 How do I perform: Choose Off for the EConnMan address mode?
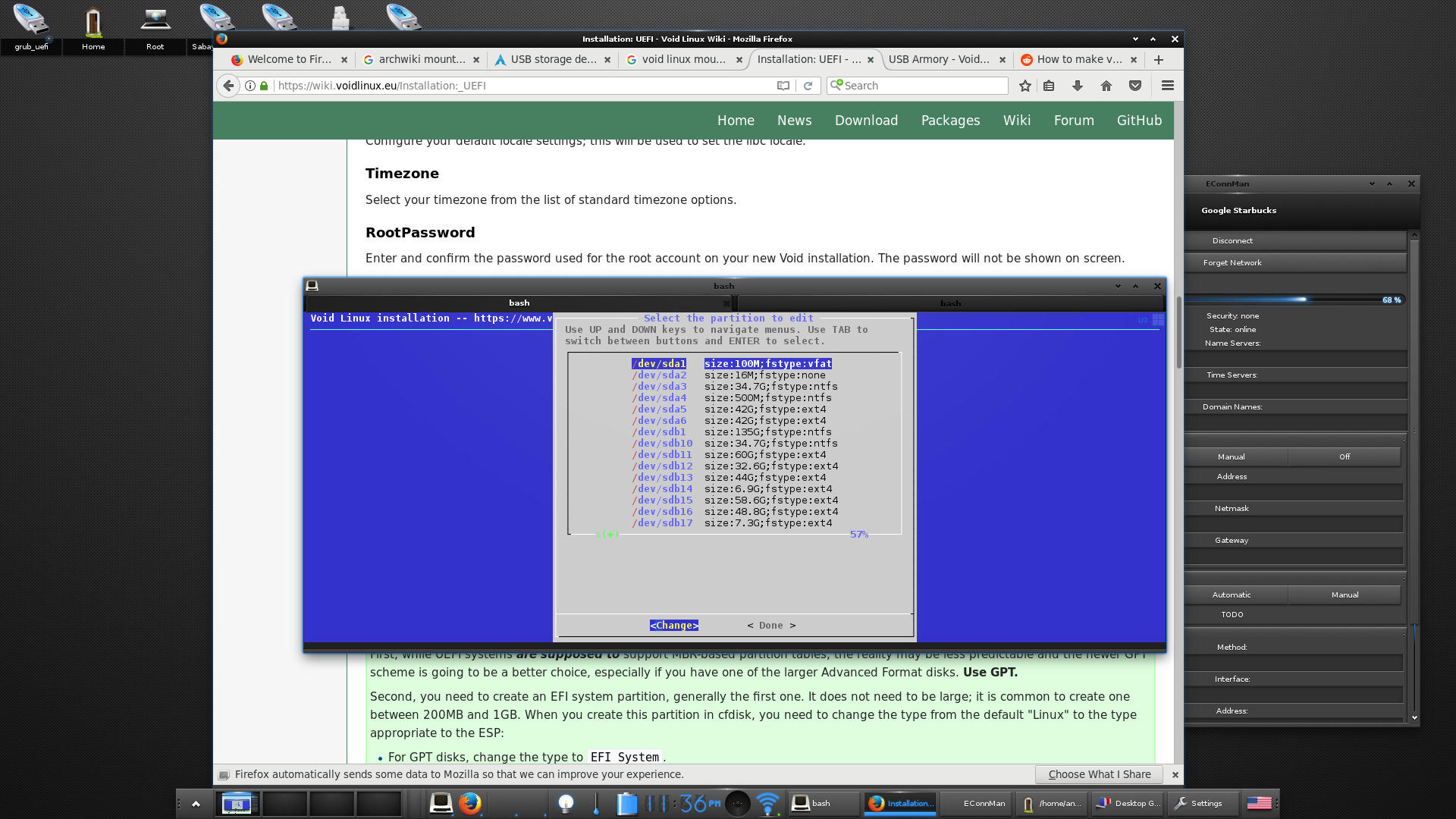(1345, 457)
